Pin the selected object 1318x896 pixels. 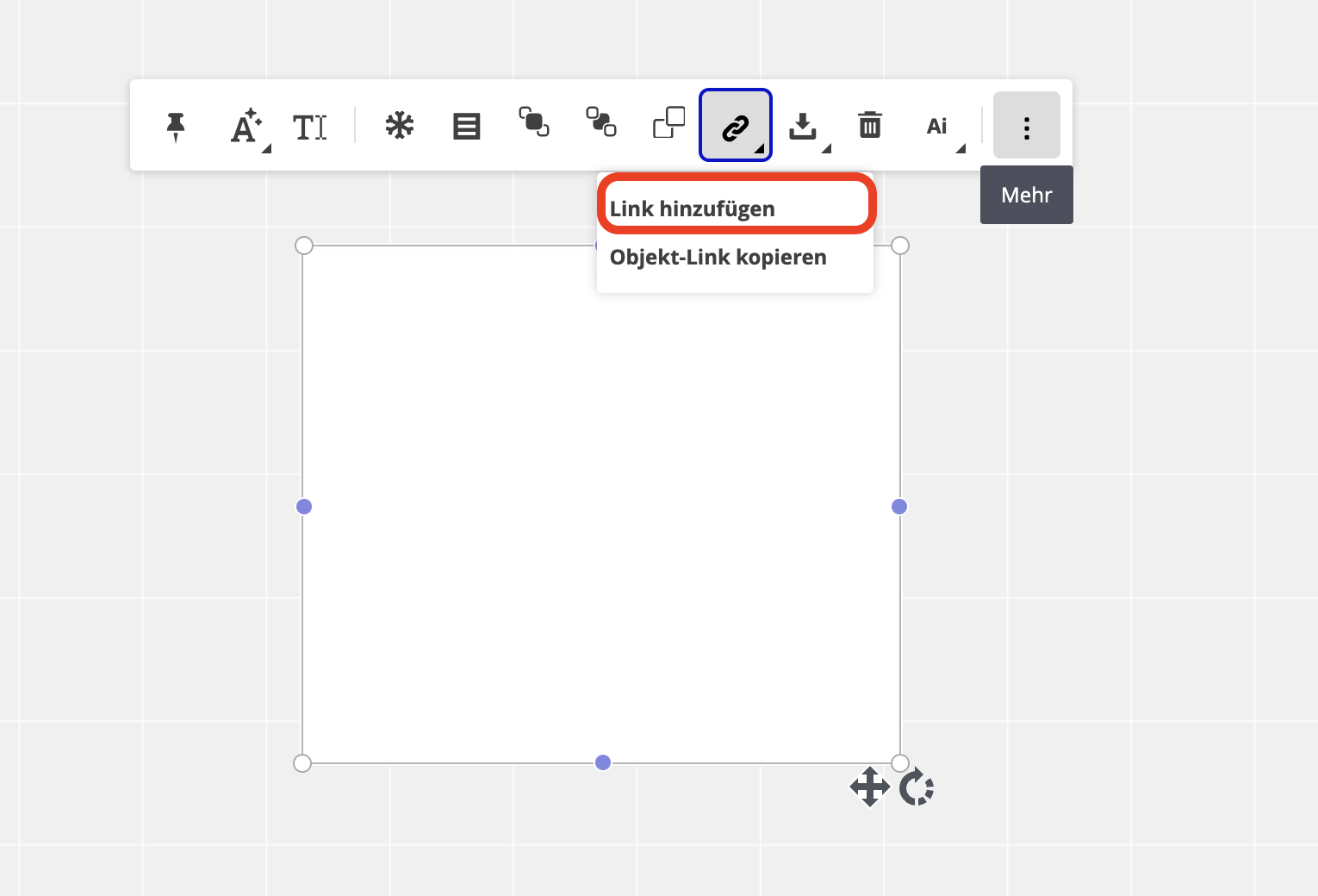(x=176, y=125)
